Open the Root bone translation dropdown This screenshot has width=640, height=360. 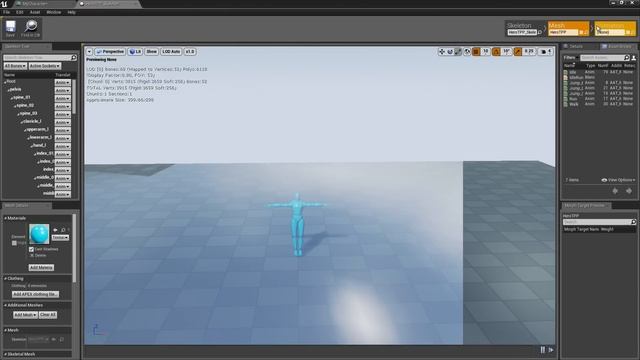coord(62,82)
